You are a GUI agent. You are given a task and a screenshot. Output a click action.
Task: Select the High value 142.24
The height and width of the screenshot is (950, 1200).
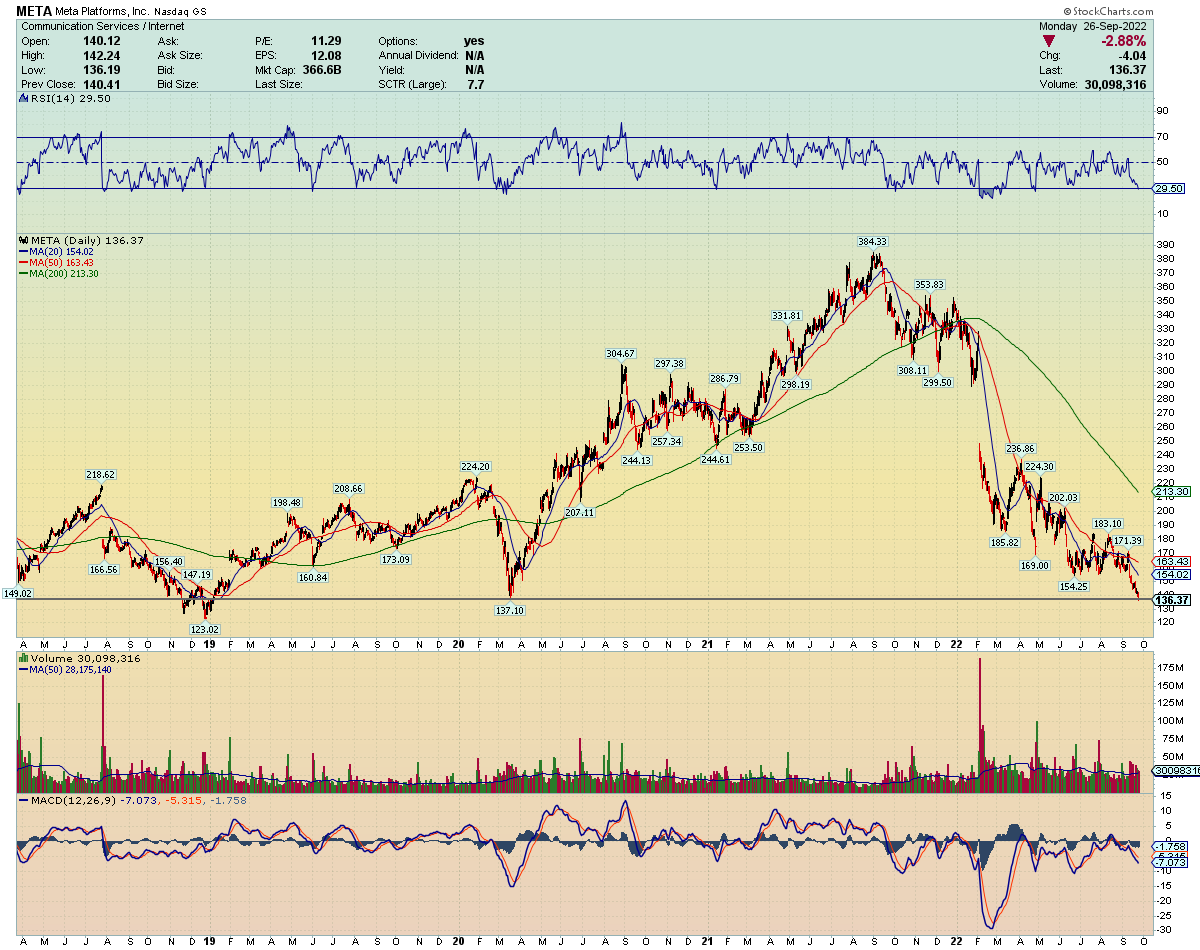(100, 55)
